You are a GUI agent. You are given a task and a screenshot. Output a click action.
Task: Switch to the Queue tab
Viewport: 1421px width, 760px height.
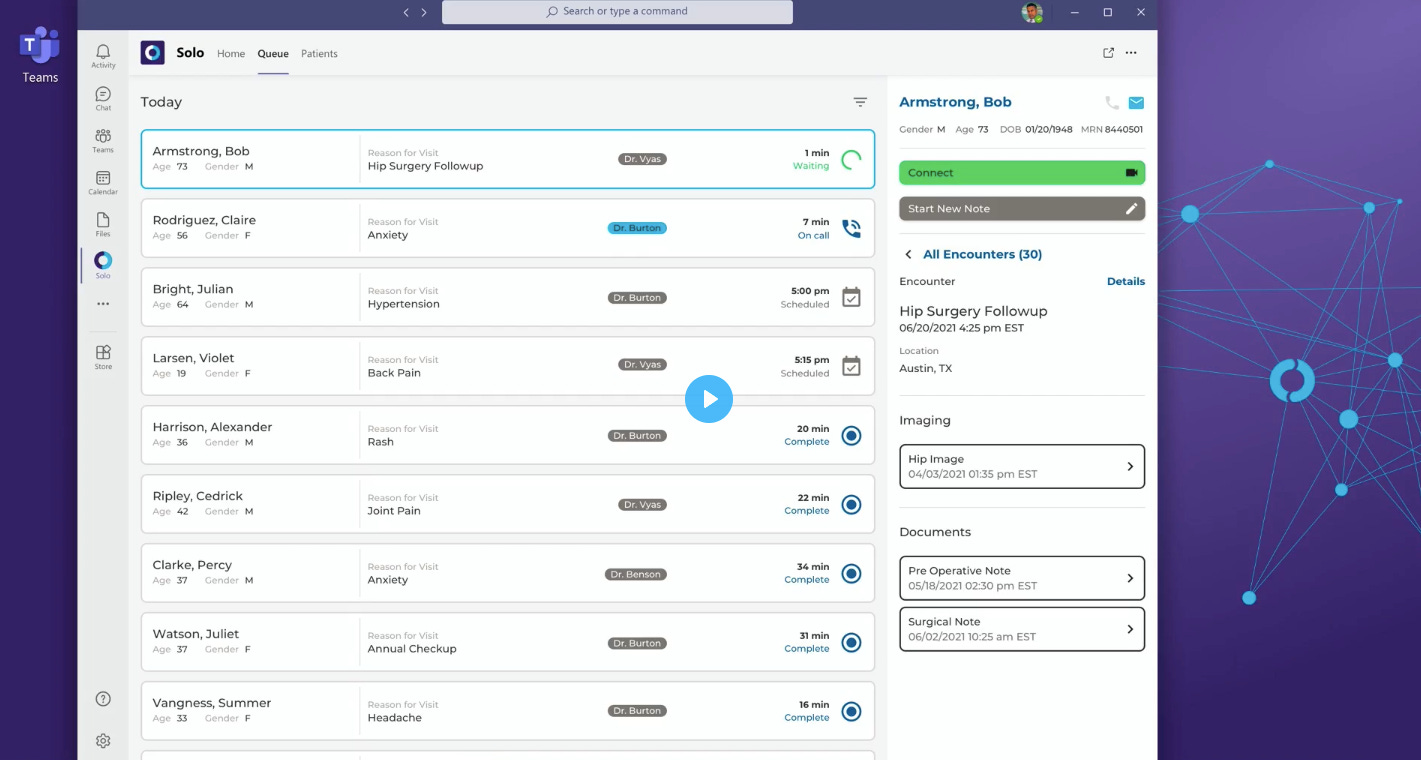pos(273,54)
